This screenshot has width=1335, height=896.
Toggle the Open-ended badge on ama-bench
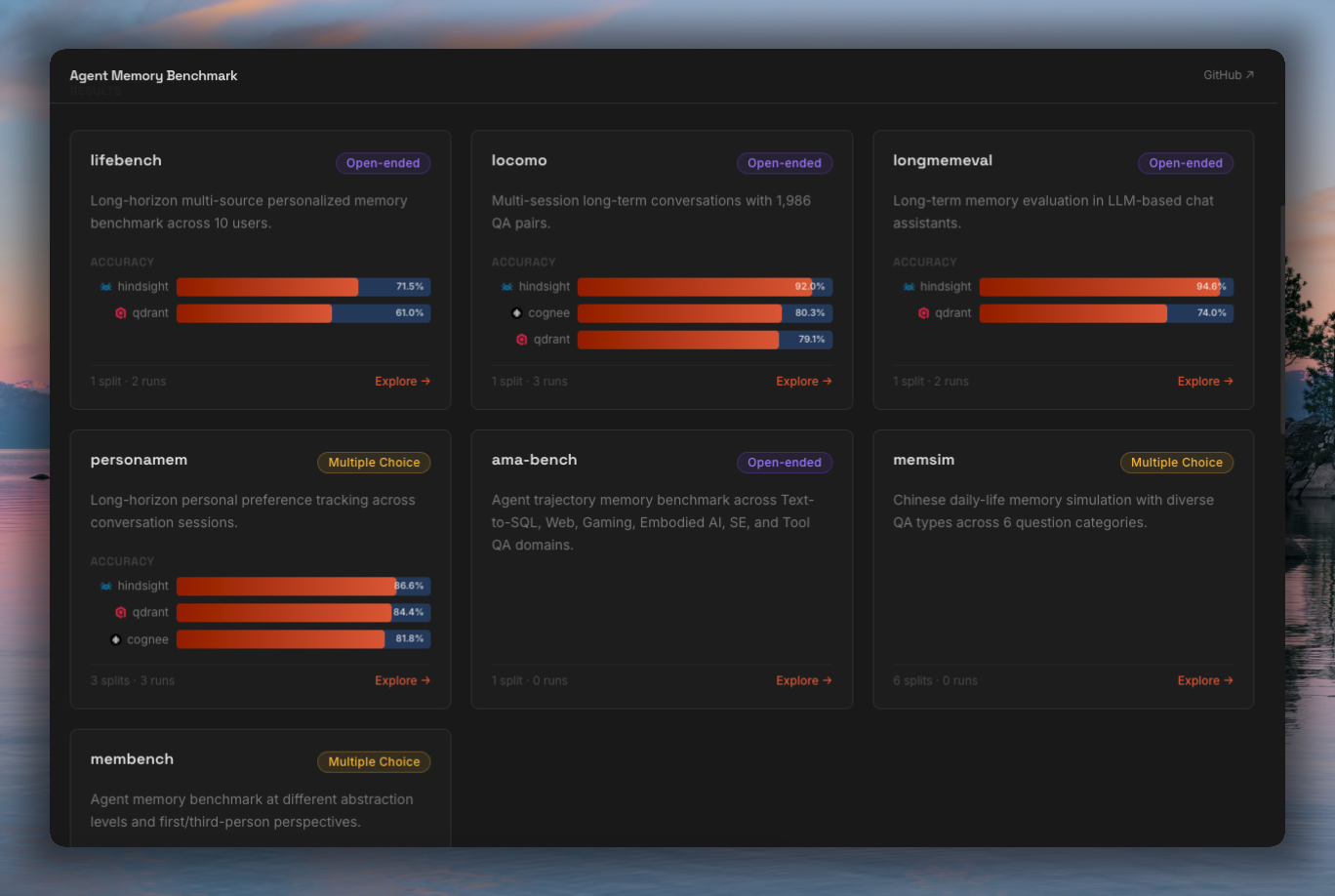tap(785, 462)
